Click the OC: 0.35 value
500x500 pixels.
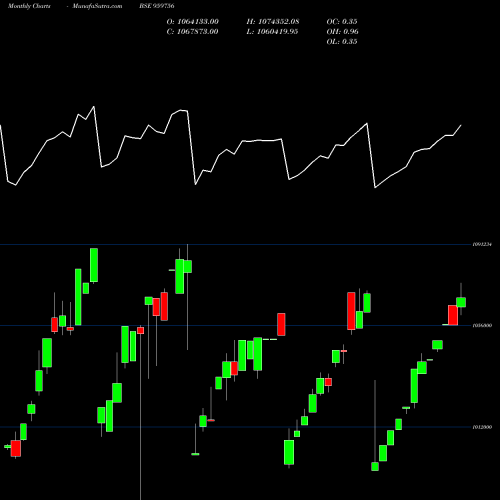(x=342, y=22)
